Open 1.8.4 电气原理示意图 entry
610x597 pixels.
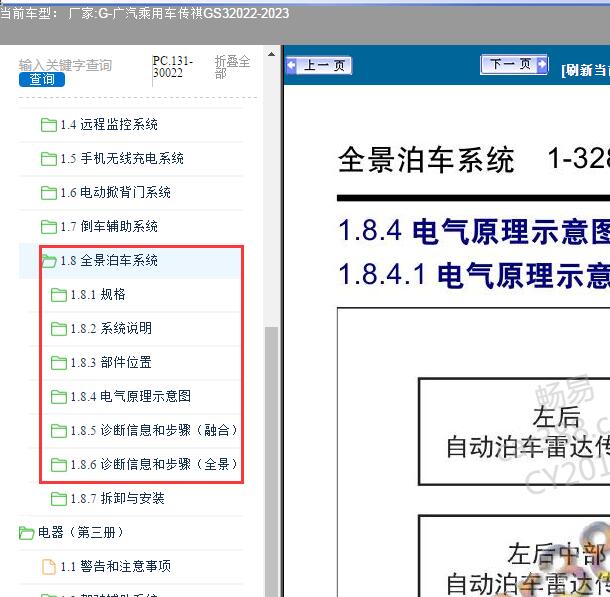click(131, 396)
